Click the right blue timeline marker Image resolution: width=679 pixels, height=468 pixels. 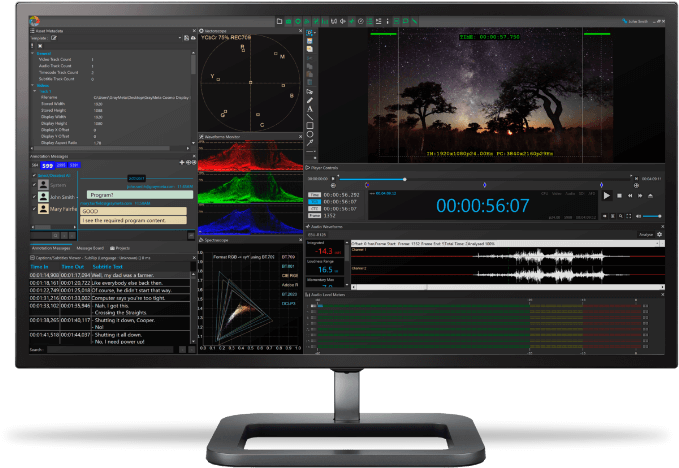pos(601,185)
